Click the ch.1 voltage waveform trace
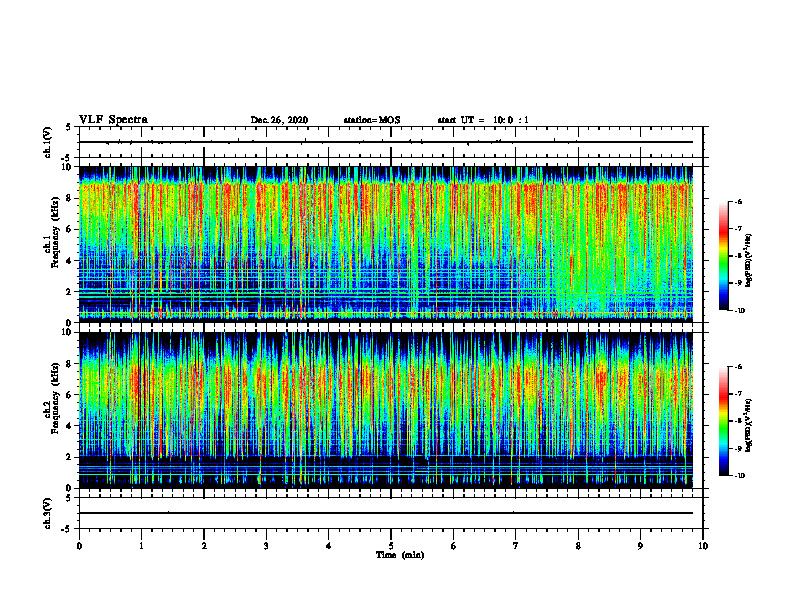The height and width of the screenshot is (612, 792). (x=386, y=142)
